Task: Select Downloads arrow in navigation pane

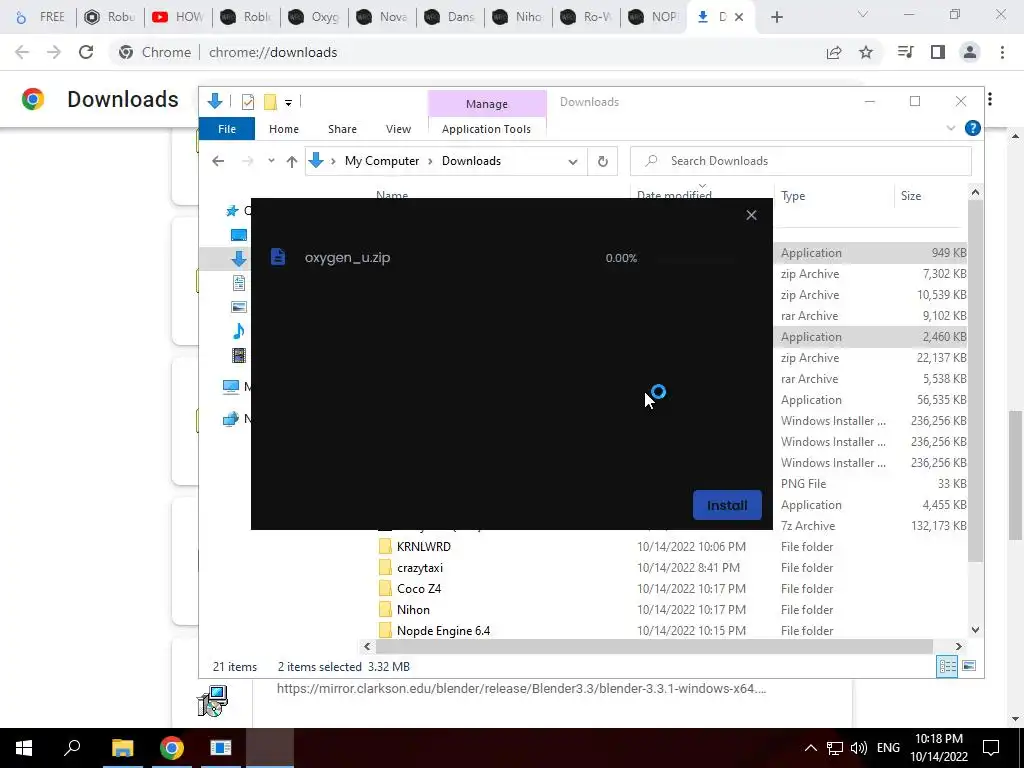Action: pyautogui.click(x=239, y=259)
